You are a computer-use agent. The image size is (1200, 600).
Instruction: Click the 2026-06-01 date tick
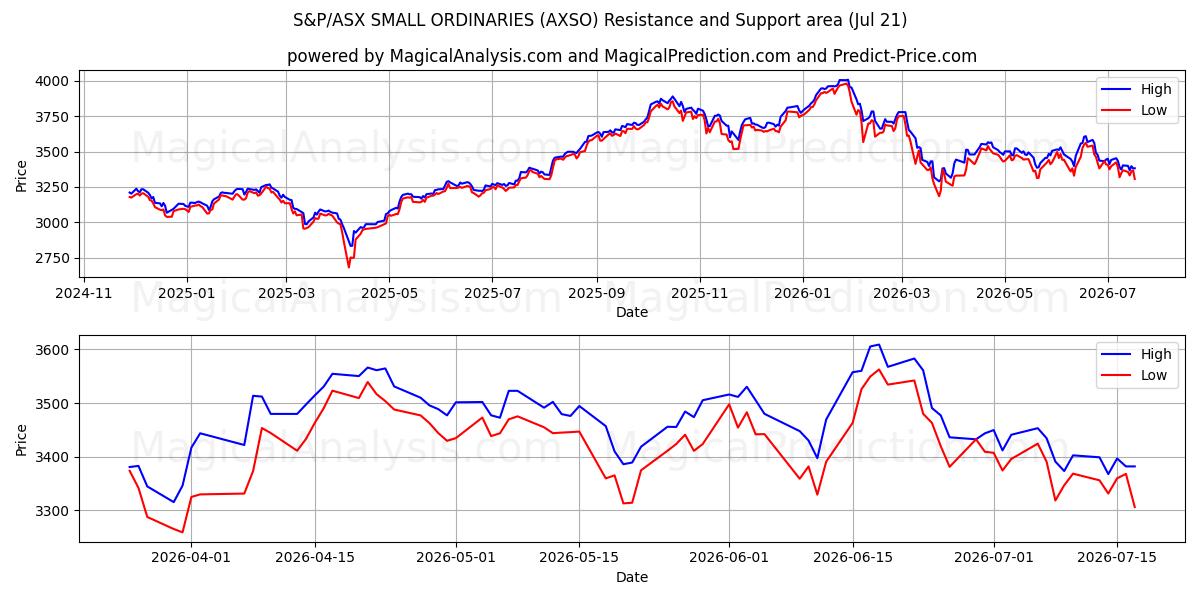[730, 559]
